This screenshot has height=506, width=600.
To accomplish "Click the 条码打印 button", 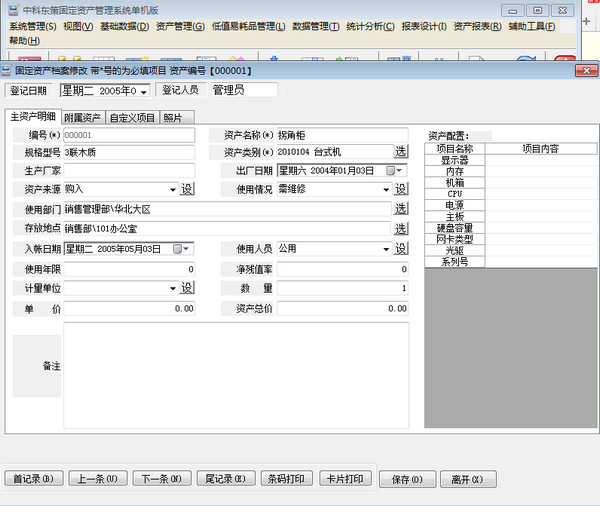I will pyautogui.click(x=286, y=478).
